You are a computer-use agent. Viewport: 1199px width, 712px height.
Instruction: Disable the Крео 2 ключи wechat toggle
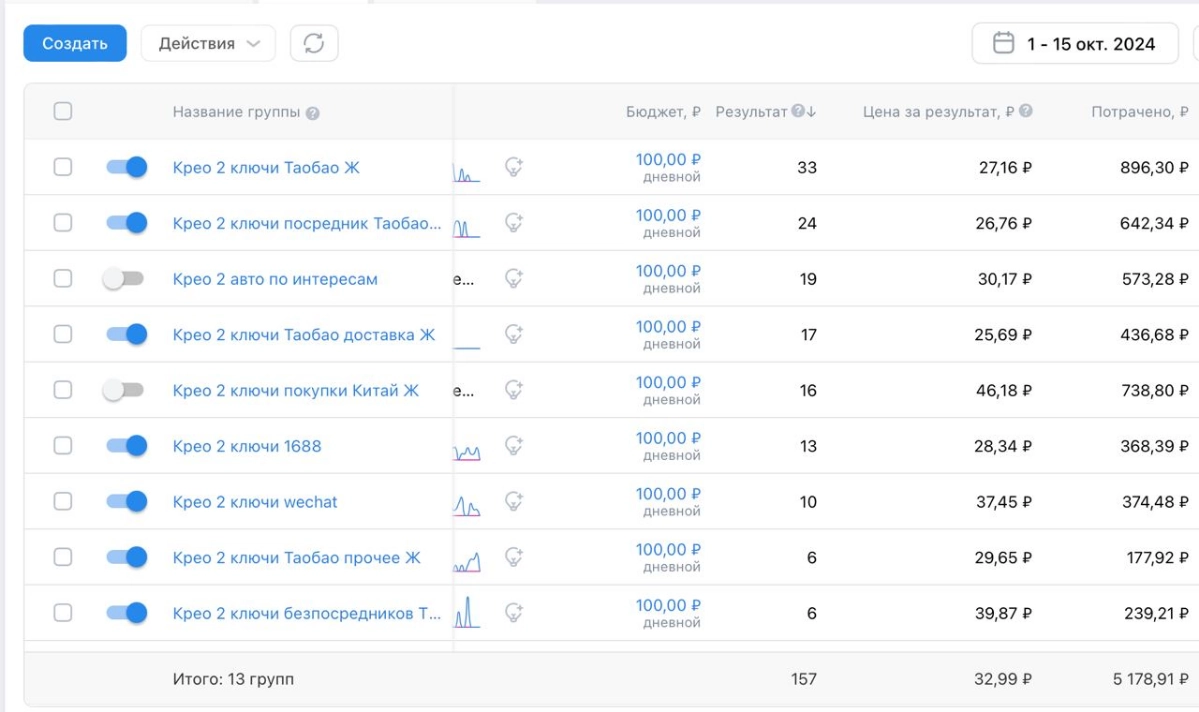[126, 502]
